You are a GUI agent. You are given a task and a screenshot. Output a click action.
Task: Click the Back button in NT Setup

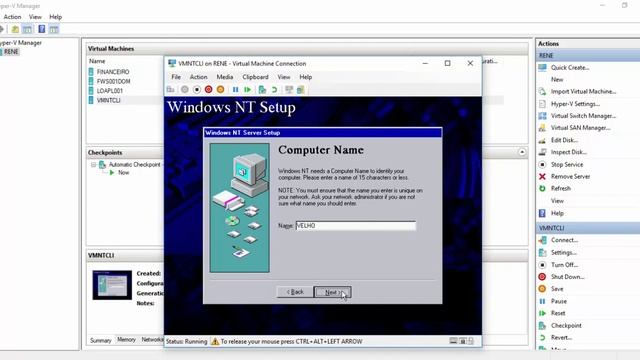point(295,292)
